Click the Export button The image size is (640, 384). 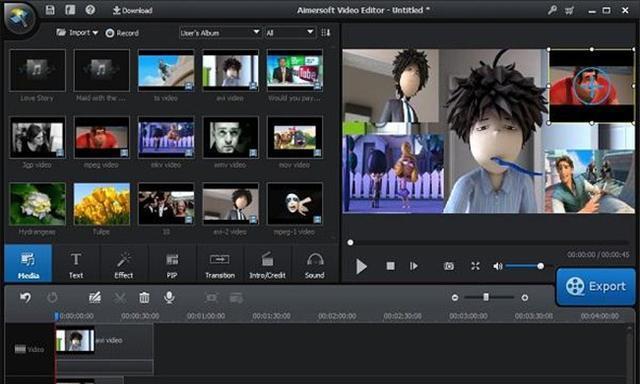[x=596, y=286]
